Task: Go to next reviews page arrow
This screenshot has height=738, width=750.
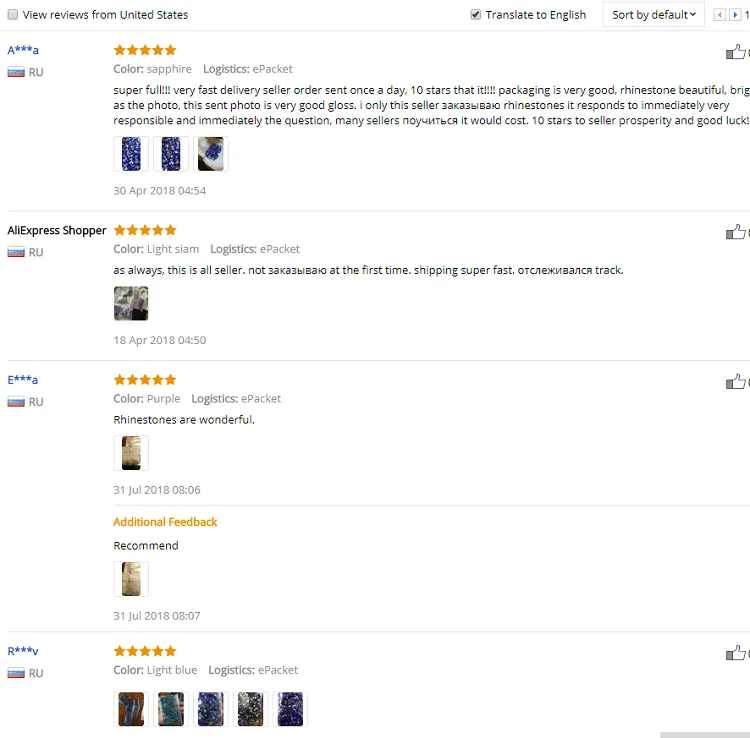Action: click(x=735, y=15)
